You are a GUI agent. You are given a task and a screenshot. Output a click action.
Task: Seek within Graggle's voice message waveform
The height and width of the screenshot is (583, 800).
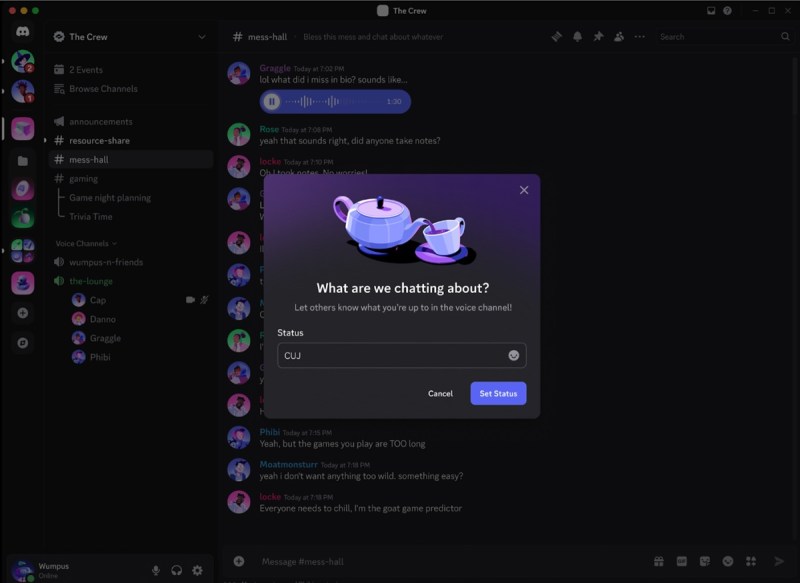coord(333,102)
